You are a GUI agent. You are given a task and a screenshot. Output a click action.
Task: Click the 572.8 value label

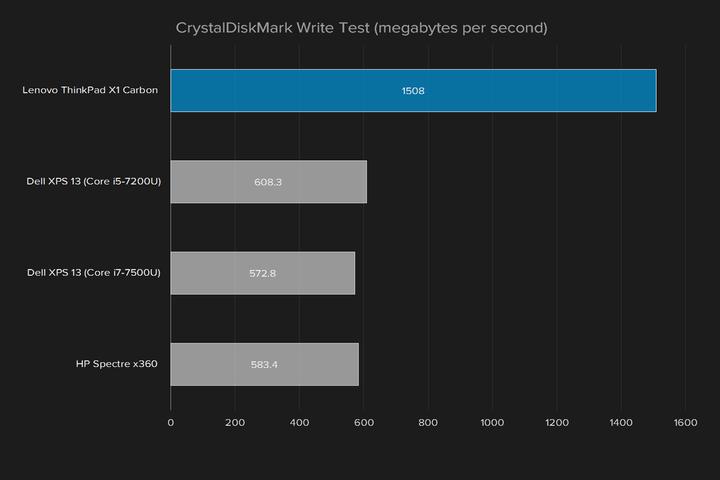[x=262, y=273]
